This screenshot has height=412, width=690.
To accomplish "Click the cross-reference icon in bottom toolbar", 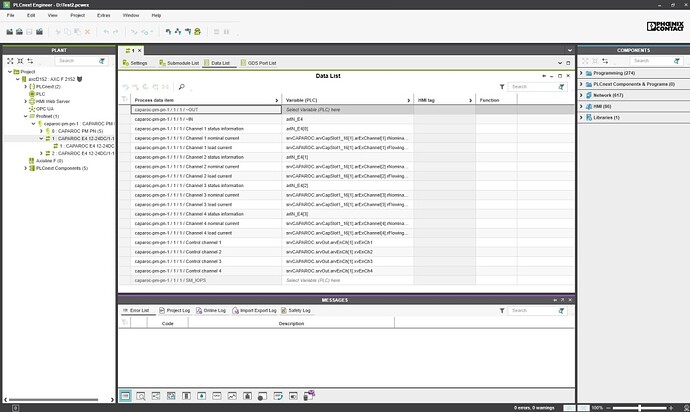I will click(x=156, y=396).
